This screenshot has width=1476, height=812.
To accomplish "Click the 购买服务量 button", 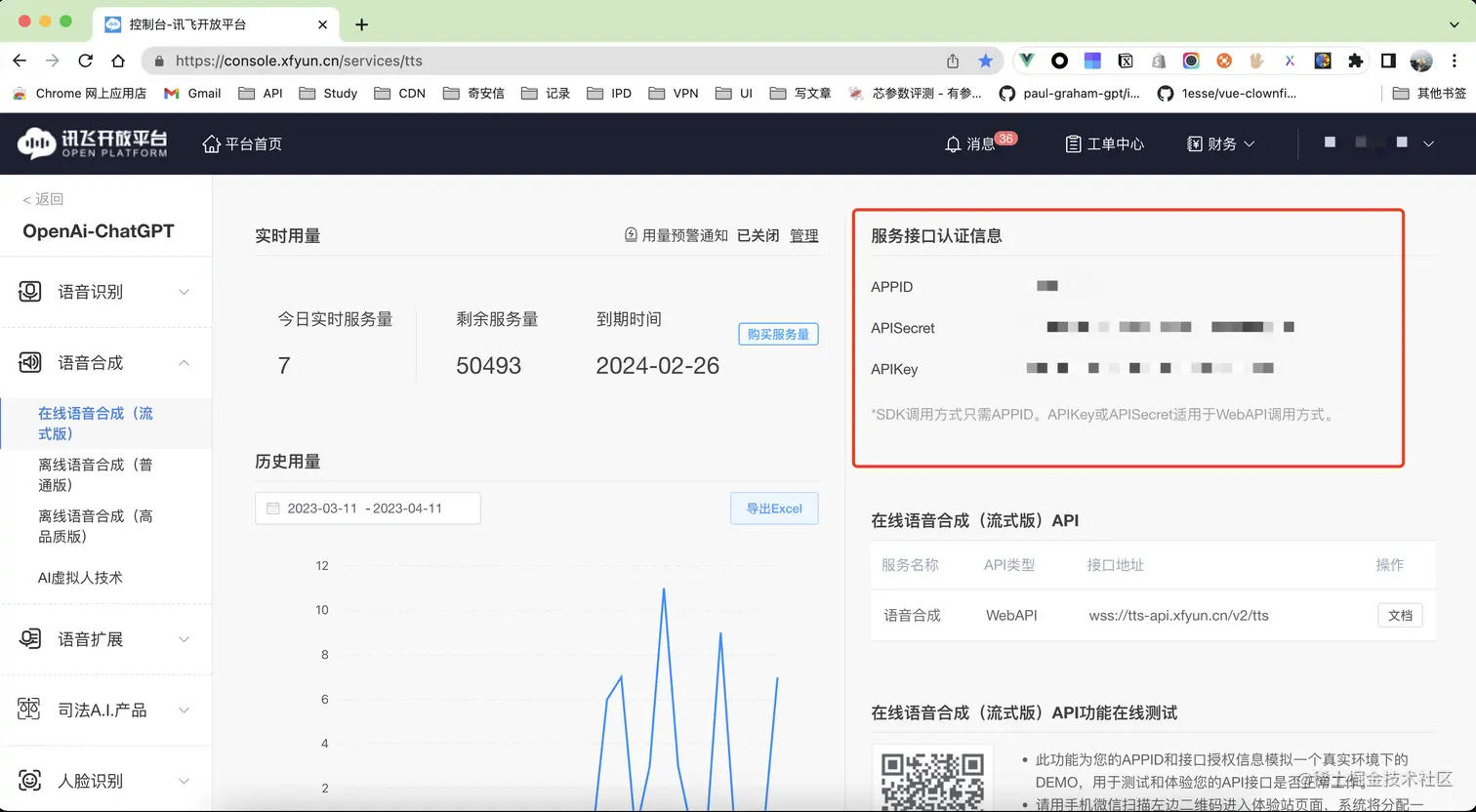I will coord(778,334).
